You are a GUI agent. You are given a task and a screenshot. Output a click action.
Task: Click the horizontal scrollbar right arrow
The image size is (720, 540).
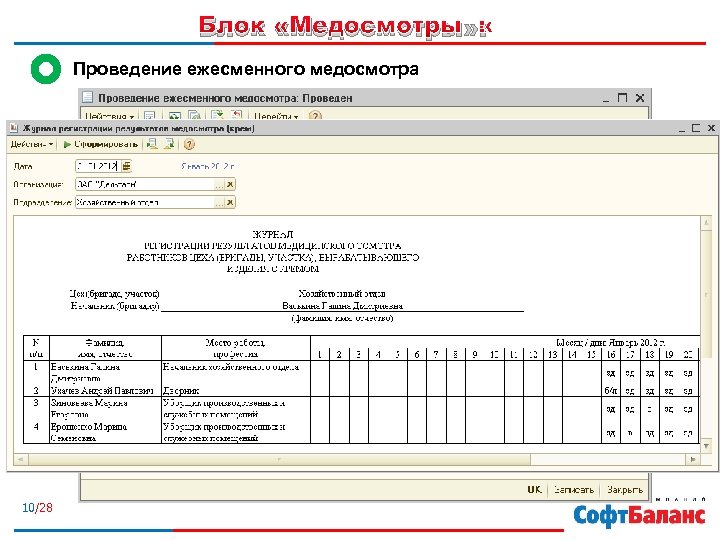[693, 459]
